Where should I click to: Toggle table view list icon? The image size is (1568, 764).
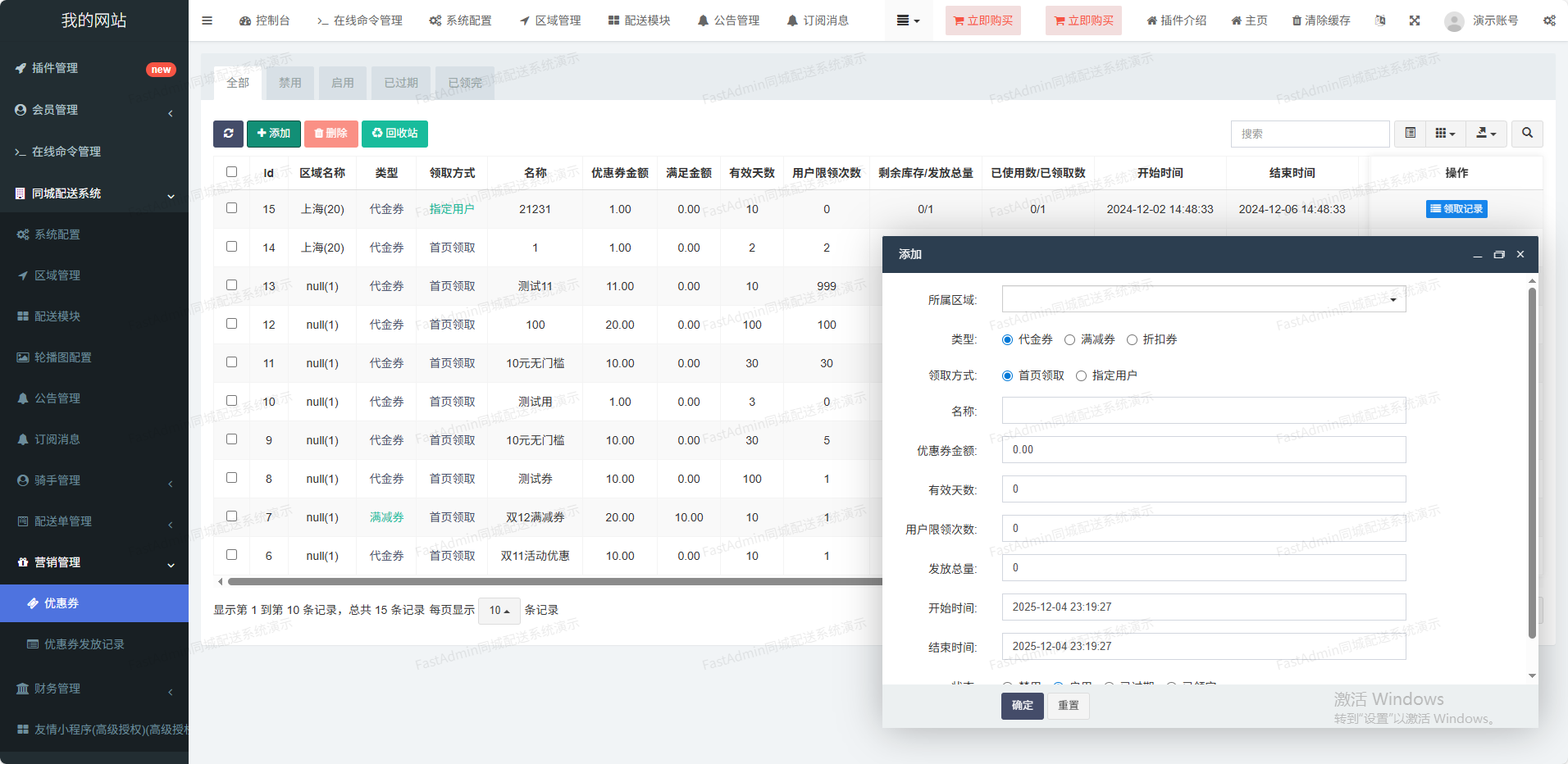pos(1410,134)
